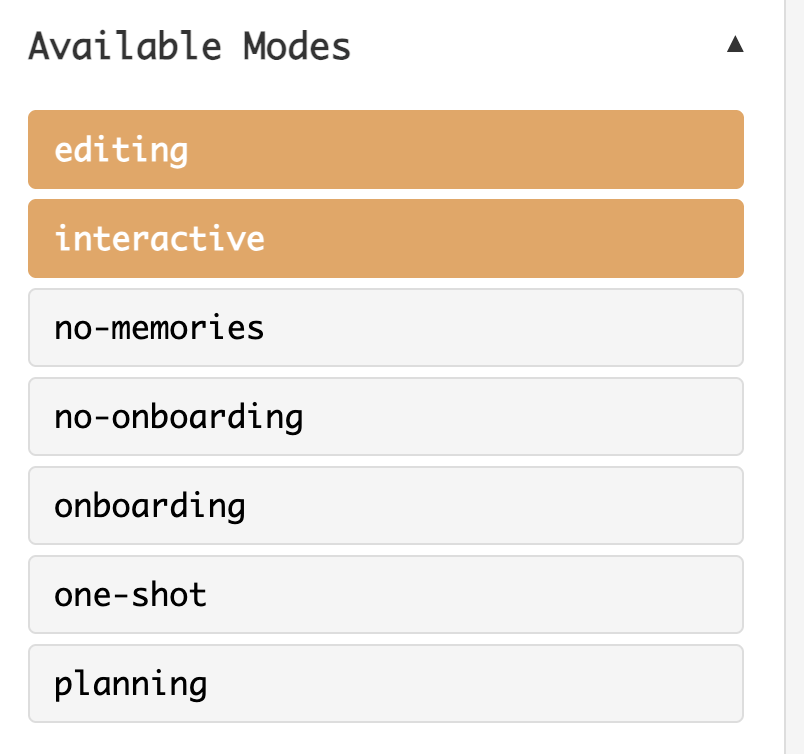Click the planning item at list bottom
The width and height of the screenshot is (804, 754).
[x=386, y=683]
